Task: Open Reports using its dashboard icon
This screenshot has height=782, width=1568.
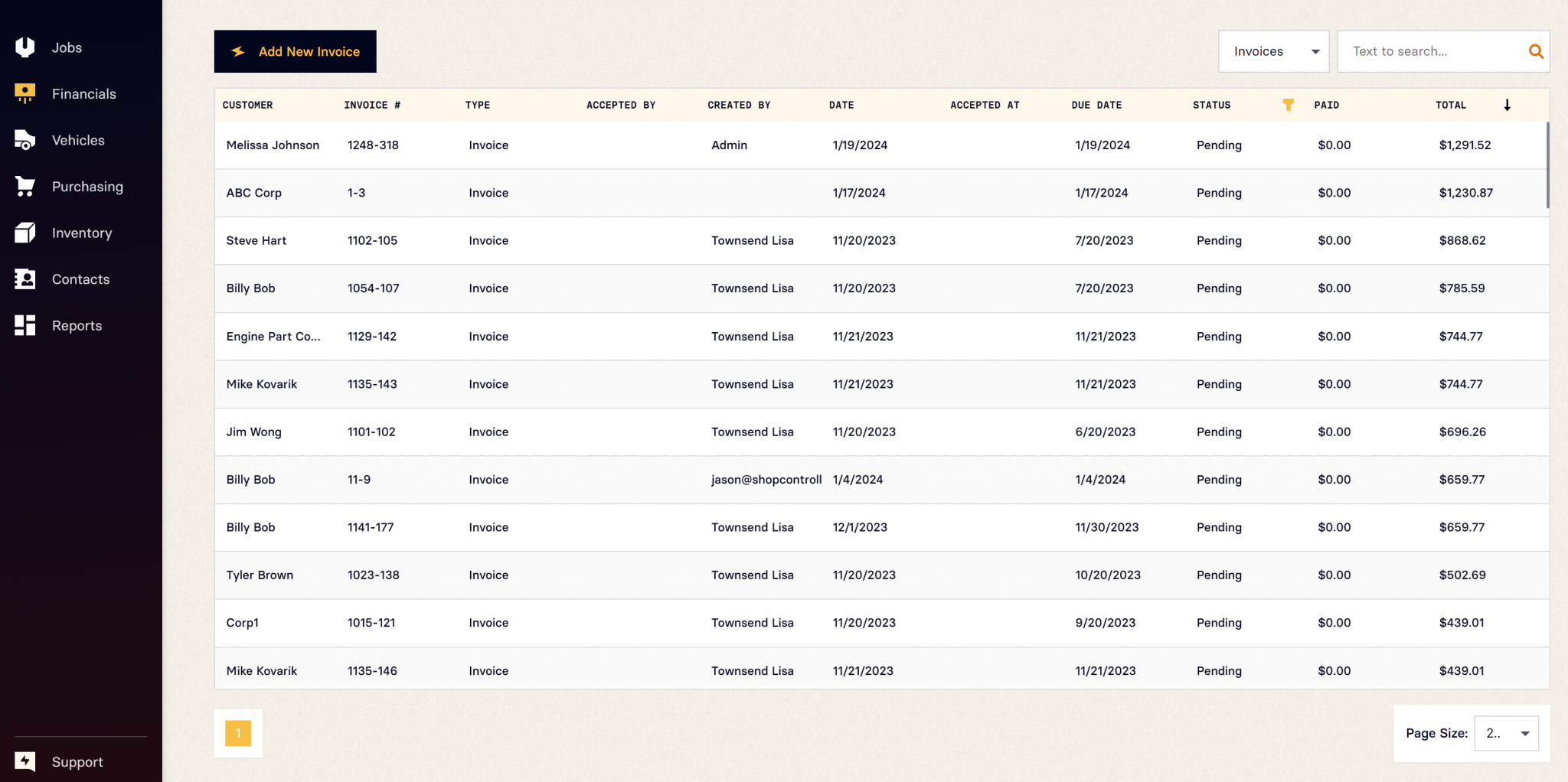Action: coord(24,325)
